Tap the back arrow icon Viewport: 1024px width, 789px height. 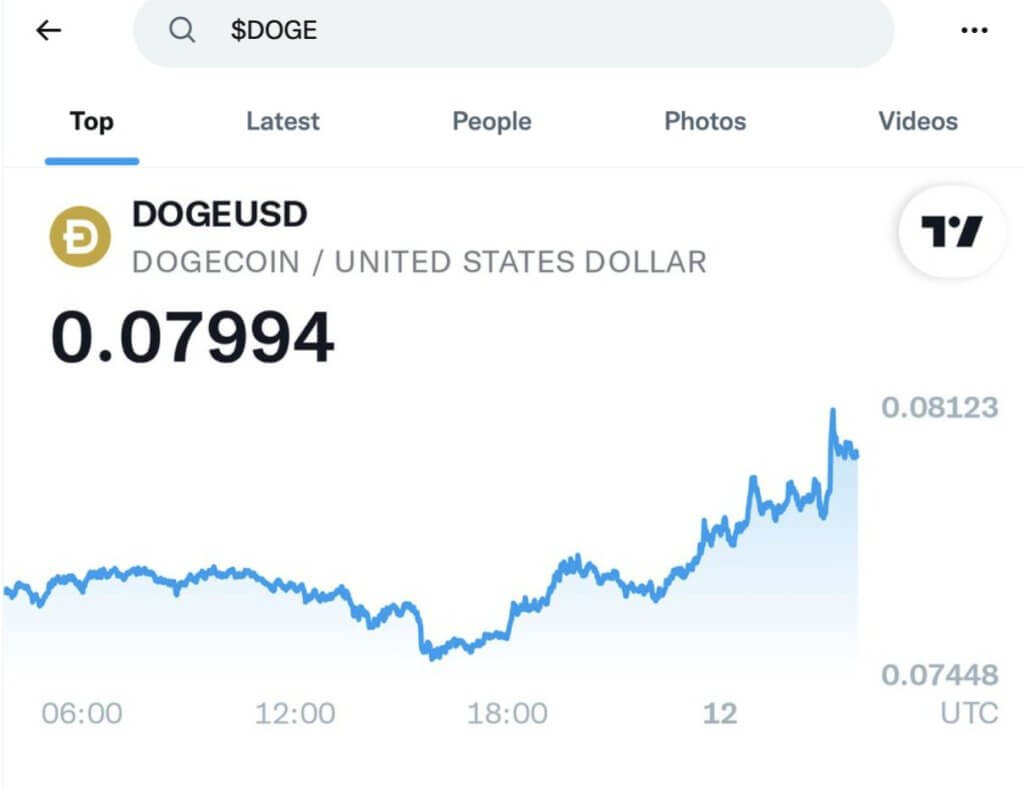(48, 31)
